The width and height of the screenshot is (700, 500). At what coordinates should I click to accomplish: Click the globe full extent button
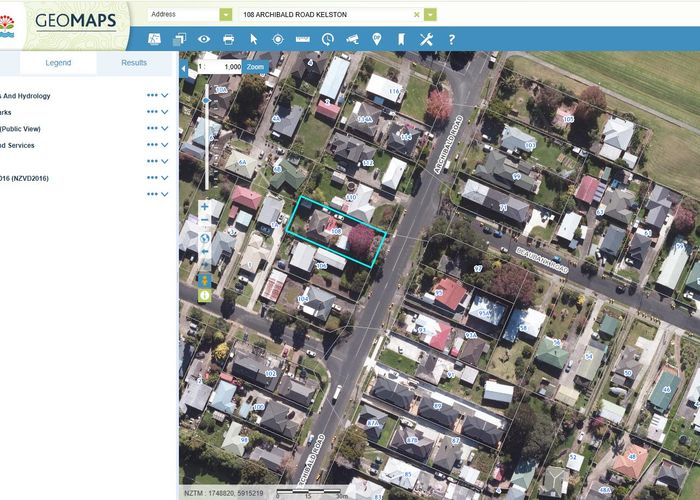[x=204, y=238]
